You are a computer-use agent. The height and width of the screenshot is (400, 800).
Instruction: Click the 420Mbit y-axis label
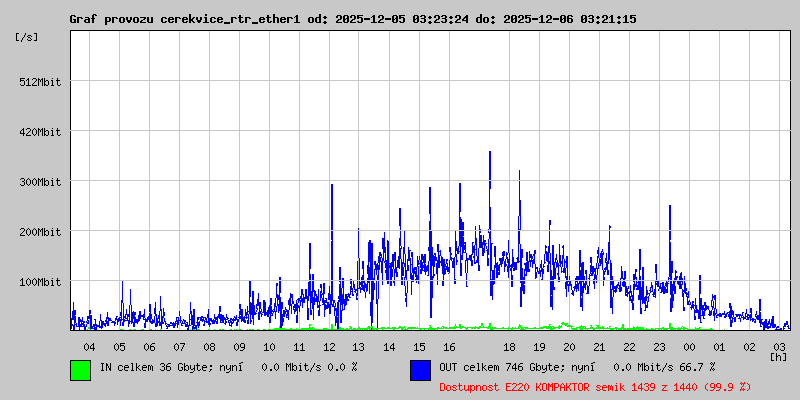41,132
